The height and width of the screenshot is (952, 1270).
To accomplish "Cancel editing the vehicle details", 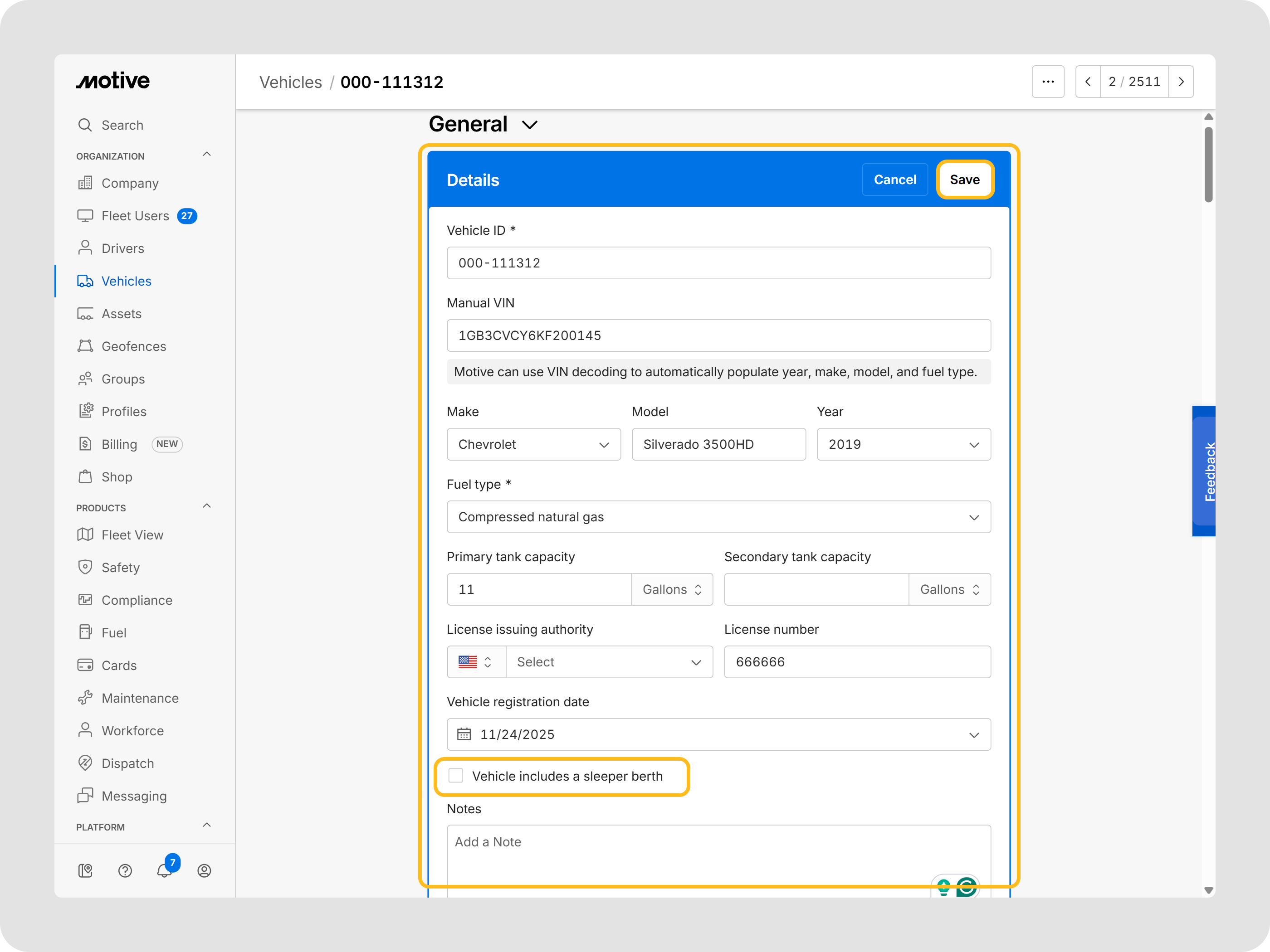I will pos(894,180).
